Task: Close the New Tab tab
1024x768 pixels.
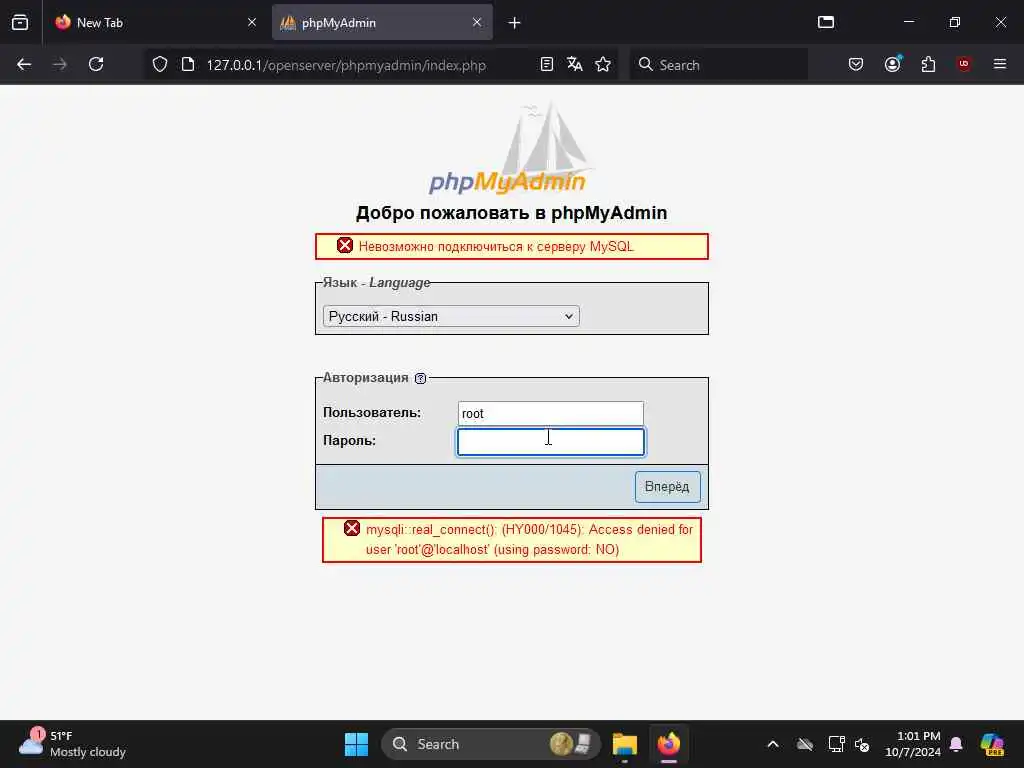Action: click(252, 22)
